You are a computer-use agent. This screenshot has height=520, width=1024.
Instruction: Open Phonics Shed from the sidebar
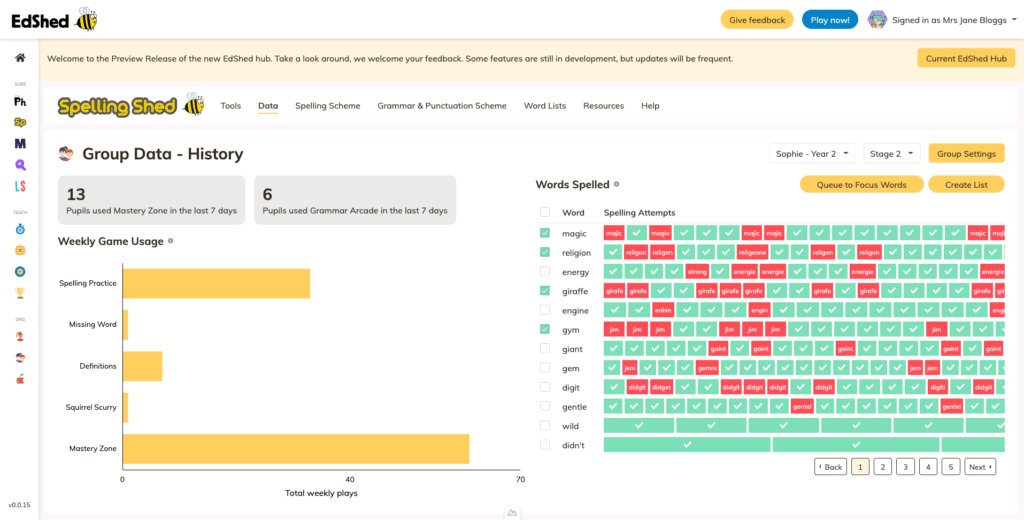(20, 101)
